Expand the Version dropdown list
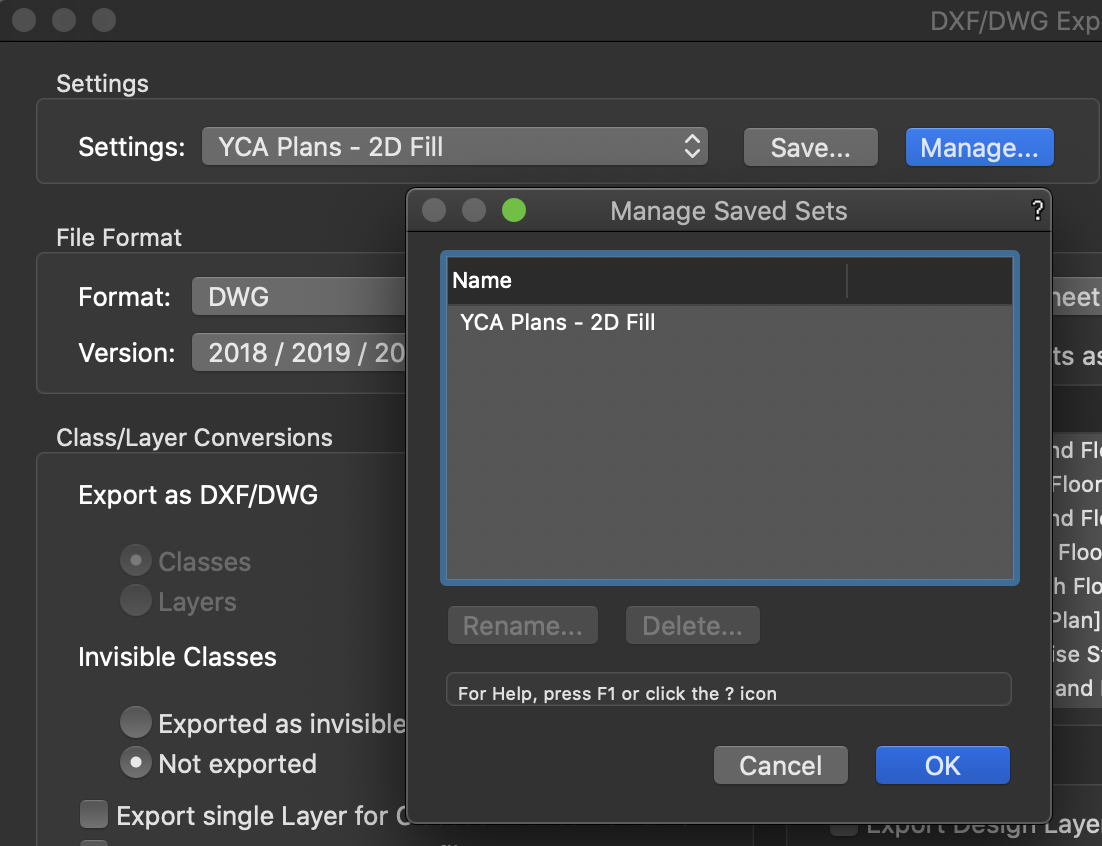Viewport: 1102px width, 846px height. tap(300, 353)
